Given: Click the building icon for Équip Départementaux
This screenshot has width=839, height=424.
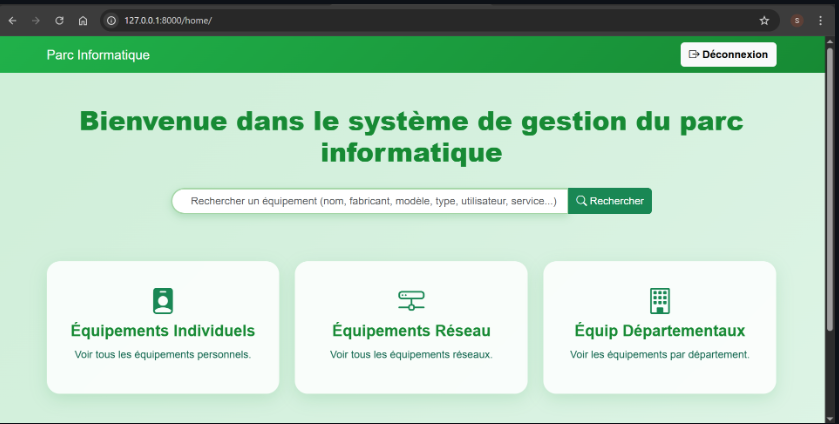Looking at the screenshot, I should (x=660, y=300).
